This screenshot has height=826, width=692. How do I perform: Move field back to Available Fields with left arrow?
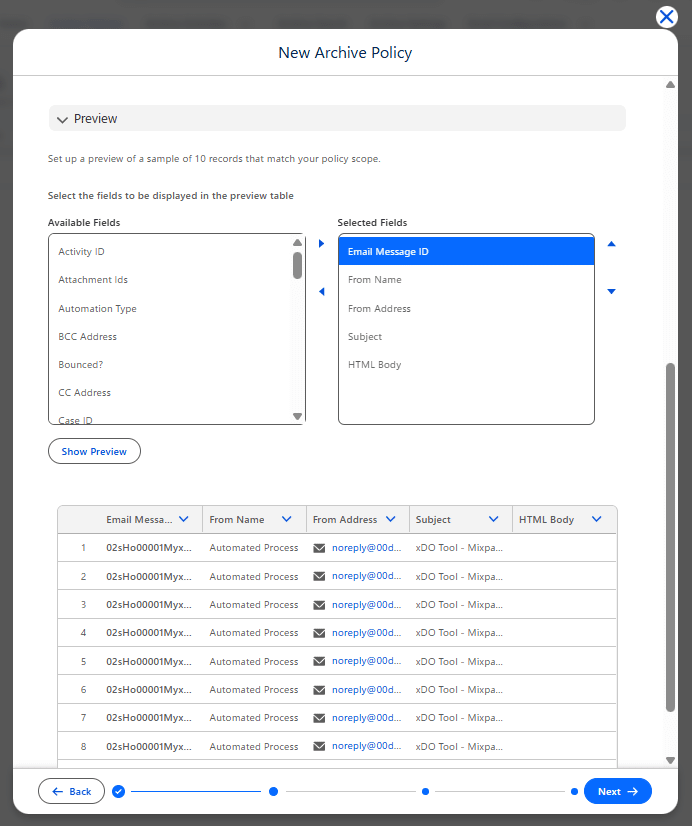point(321,291)
